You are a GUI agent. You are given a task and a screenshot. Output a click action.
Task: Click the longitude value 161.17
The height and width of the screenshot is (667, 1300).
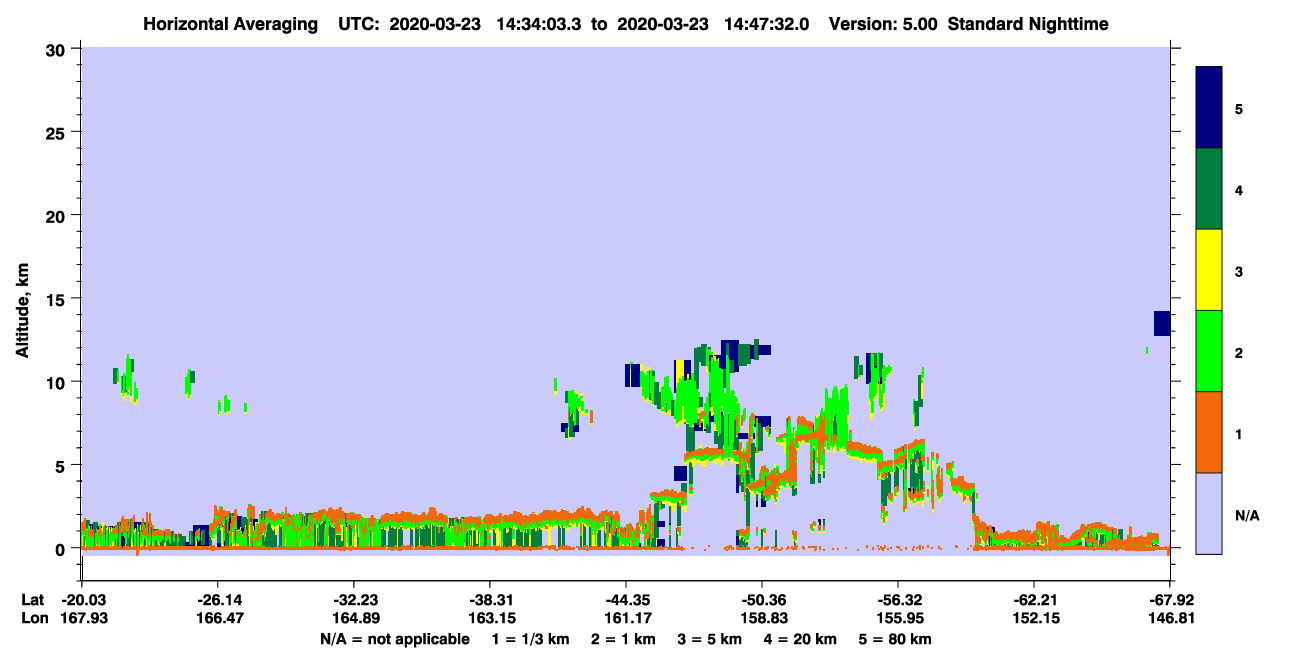coord(626,619)
